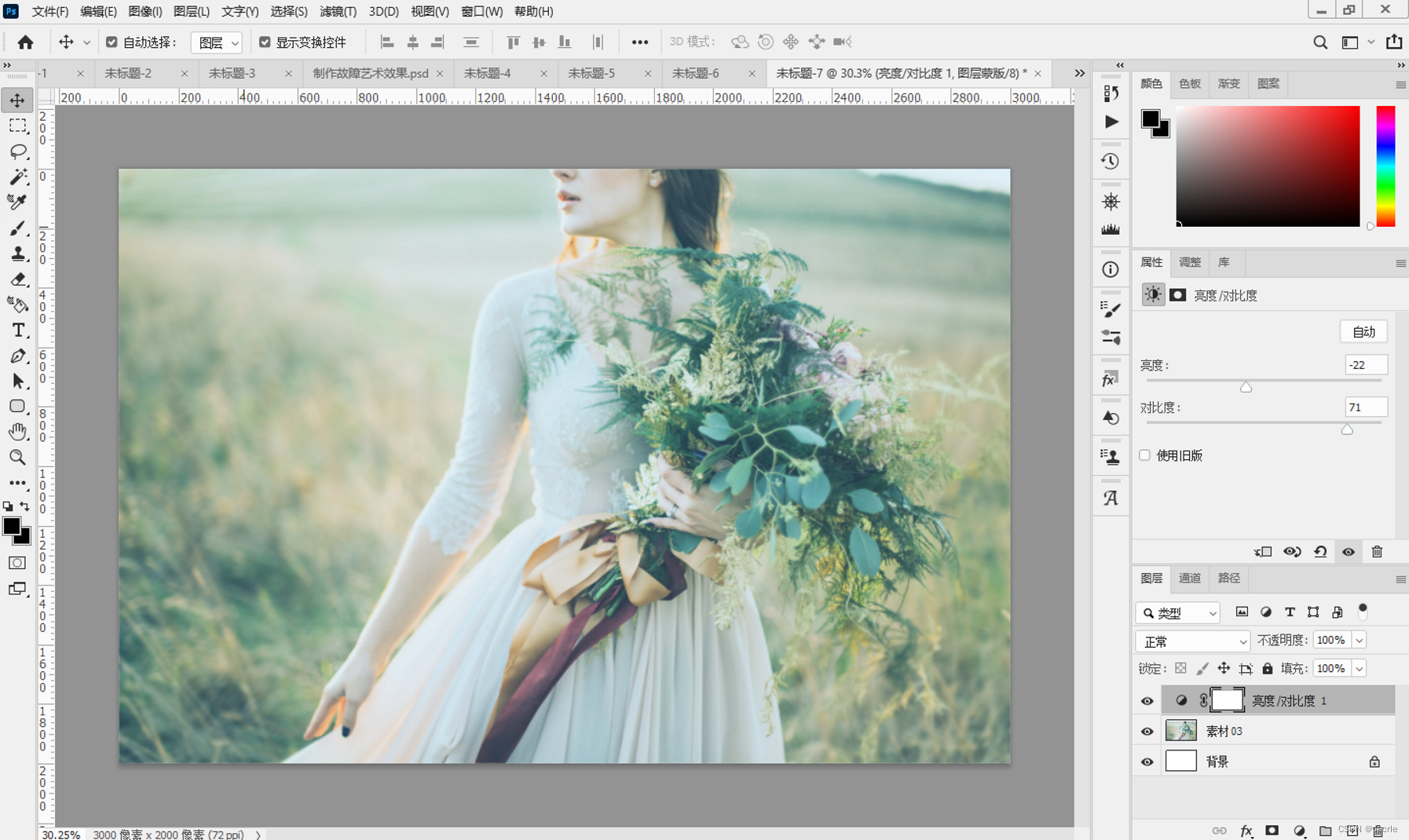The height and width of the screenshot is (840, 1409).
Task: Open the 图像(I) Image menu
Action: pyautogui.click(x=145, y=11)
